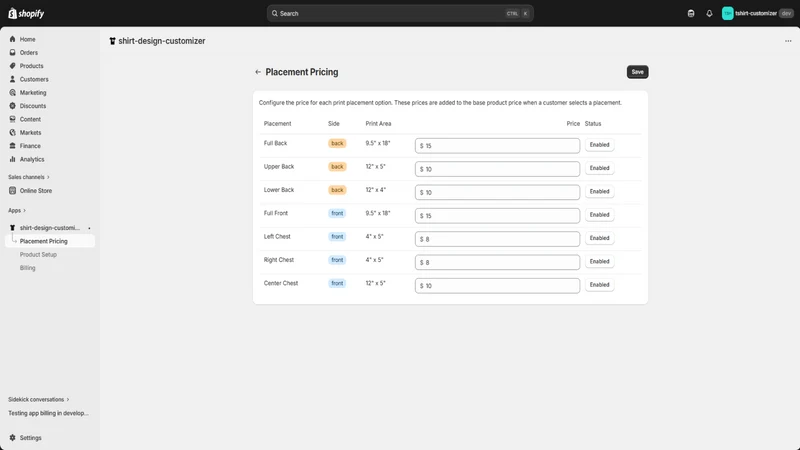Click the Orders inbox icon
Screen dimensions: 800x450
(x=12, y=53)
